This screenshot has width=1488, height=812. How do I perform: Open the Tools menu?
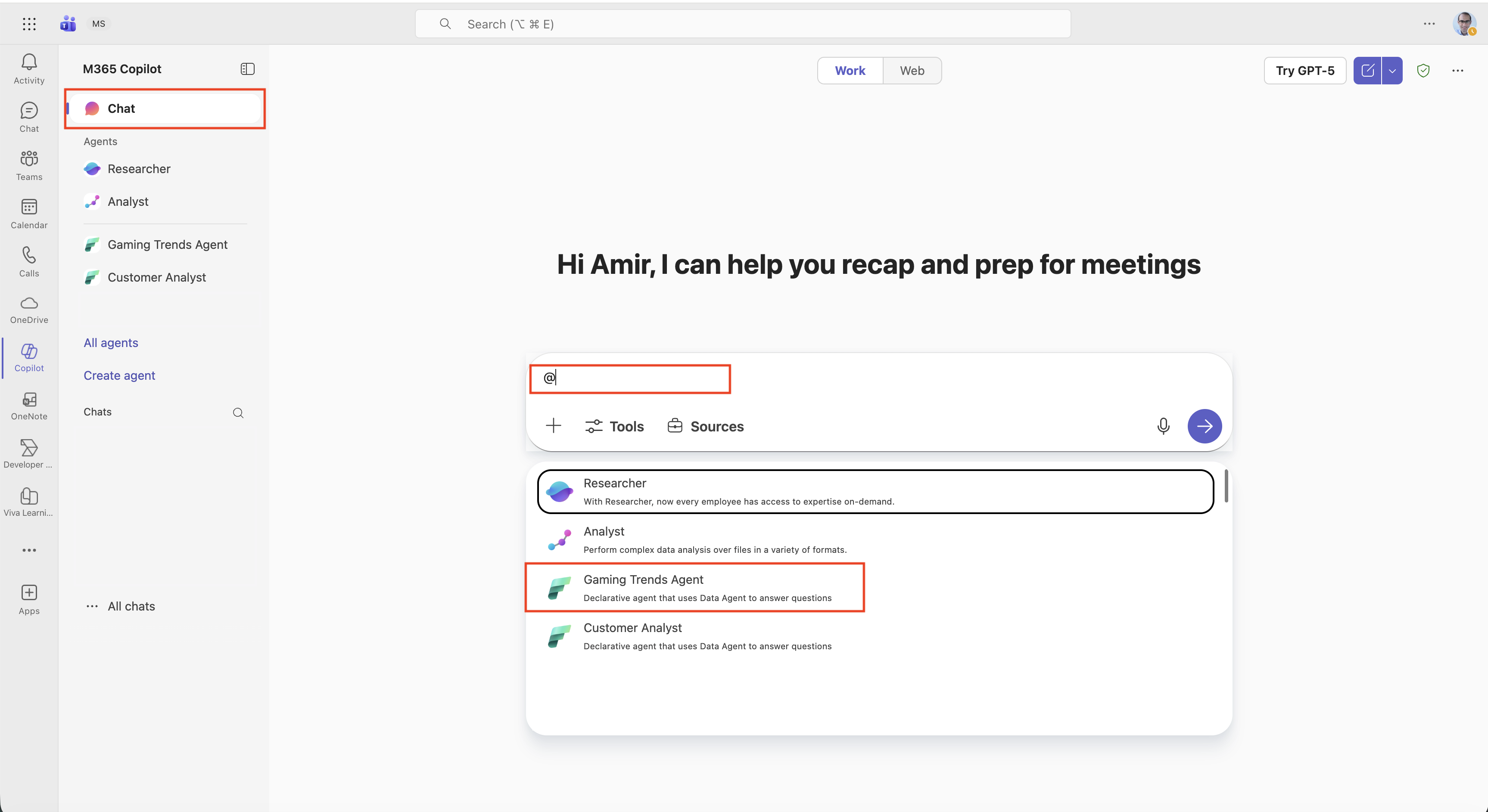[x=614, y=427]
